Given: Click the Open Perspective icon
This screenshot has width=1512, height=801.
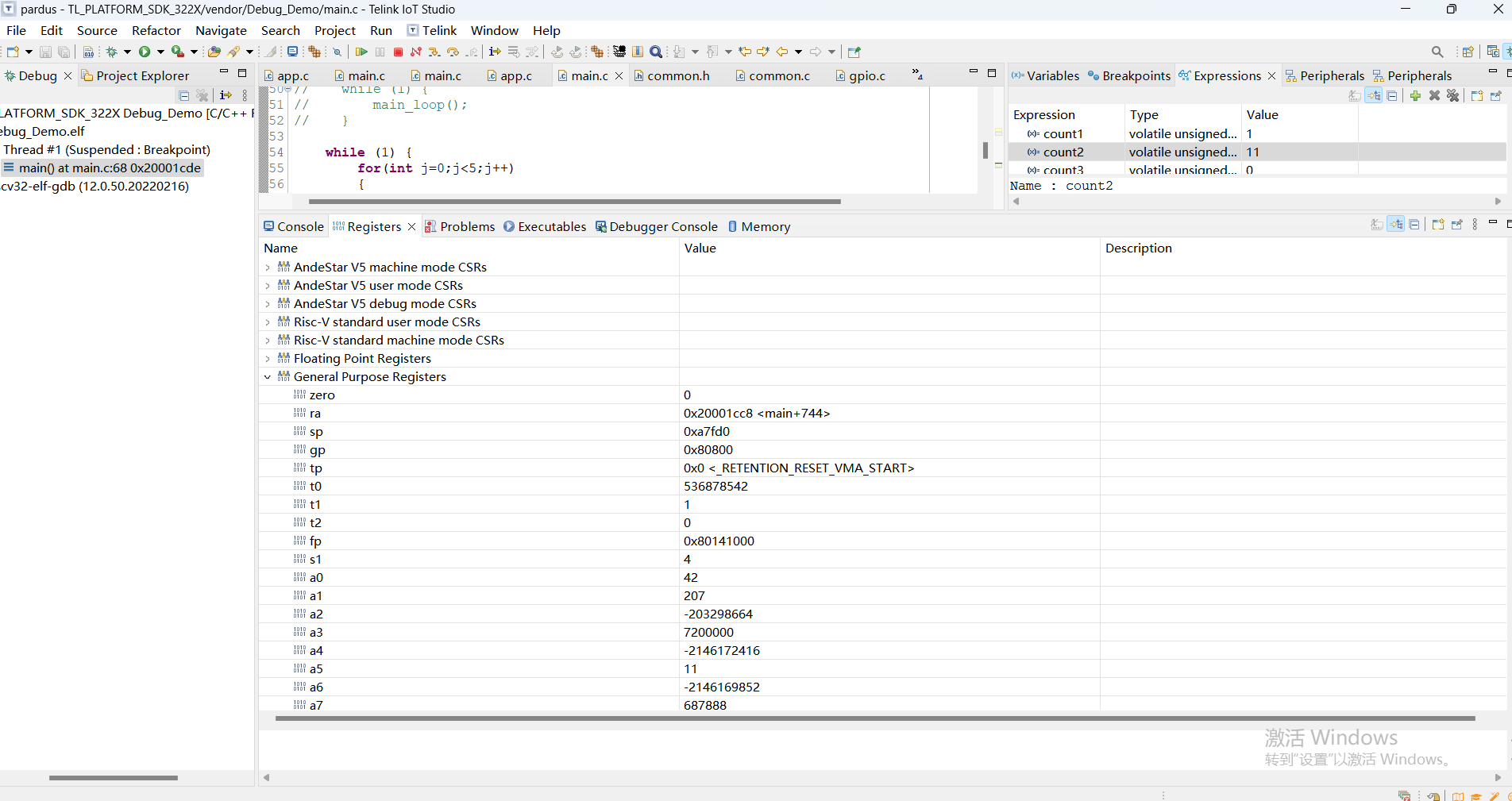Looking at the screenshot, I should (x=1468, y=52).
